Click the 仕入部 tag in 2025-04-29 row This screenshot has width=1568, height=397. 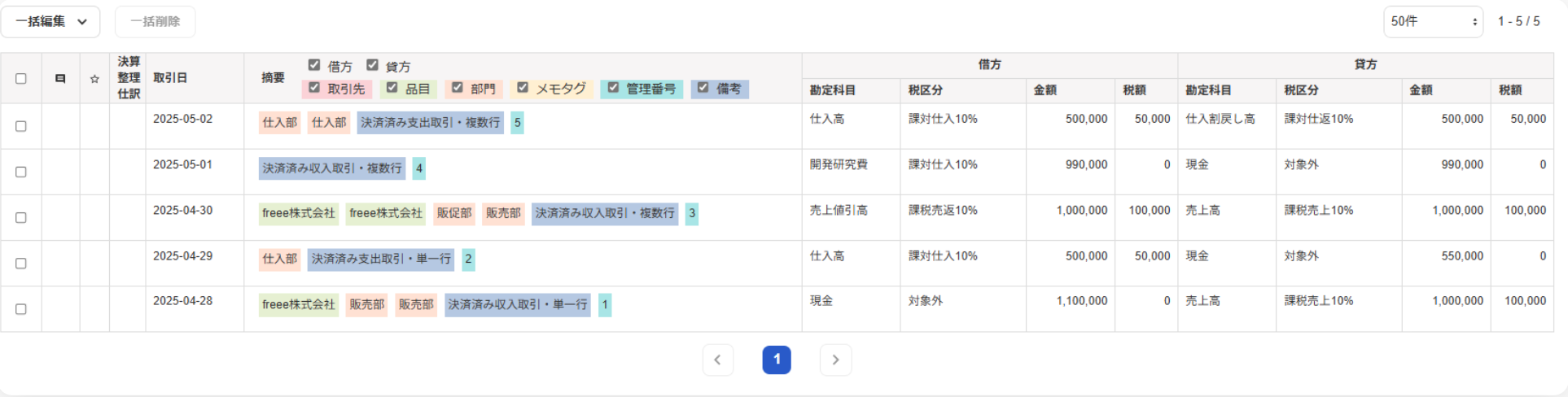pos(280,260)
